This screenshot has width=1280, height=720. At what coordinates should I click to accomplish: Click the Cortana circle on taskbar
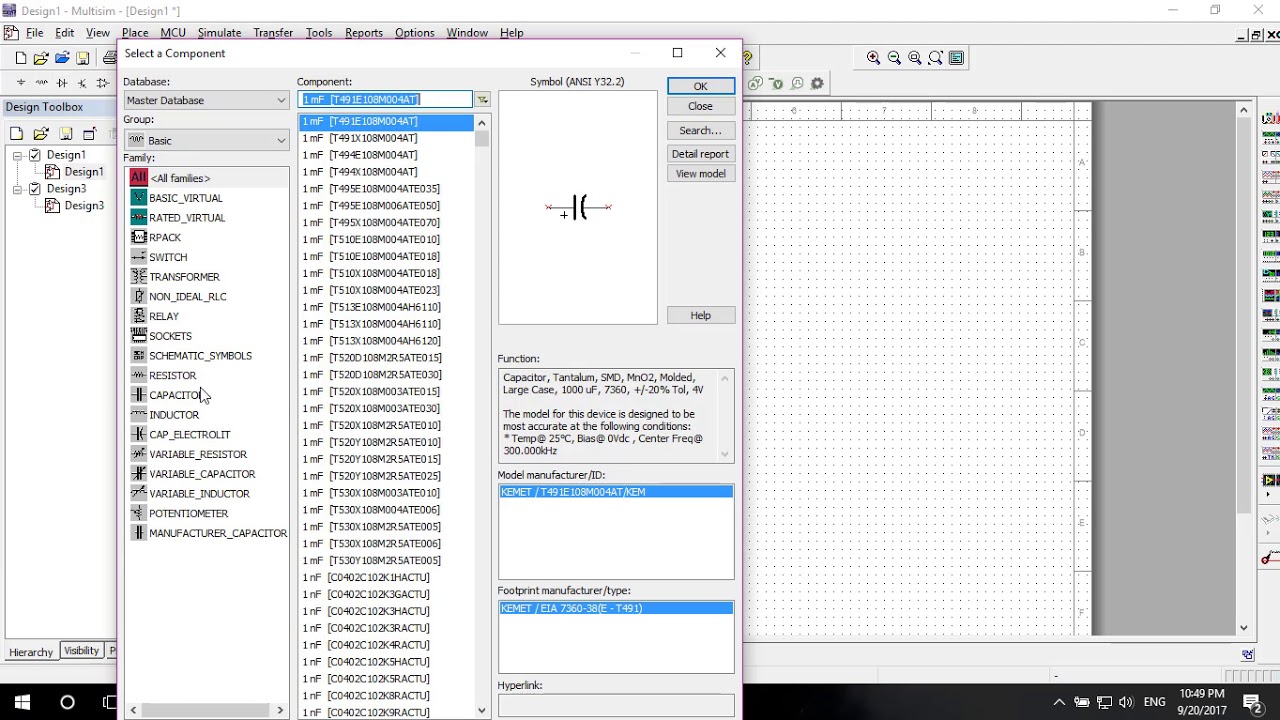pyautogui.click(x=67, y=702)
